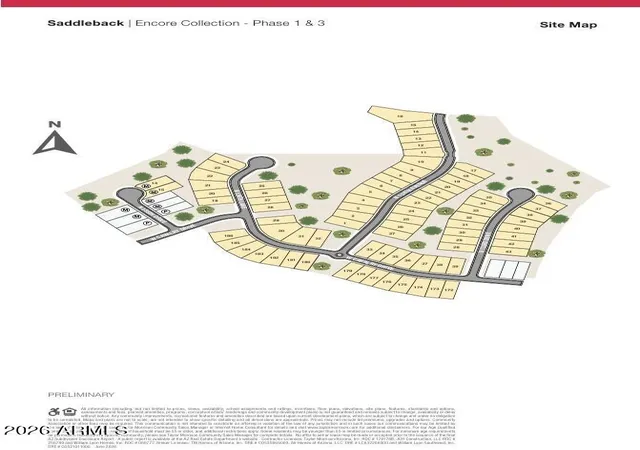This screenshot has width=640, height=450.
Task: Select lot 11 on the site map
Action: pos(422,152)
